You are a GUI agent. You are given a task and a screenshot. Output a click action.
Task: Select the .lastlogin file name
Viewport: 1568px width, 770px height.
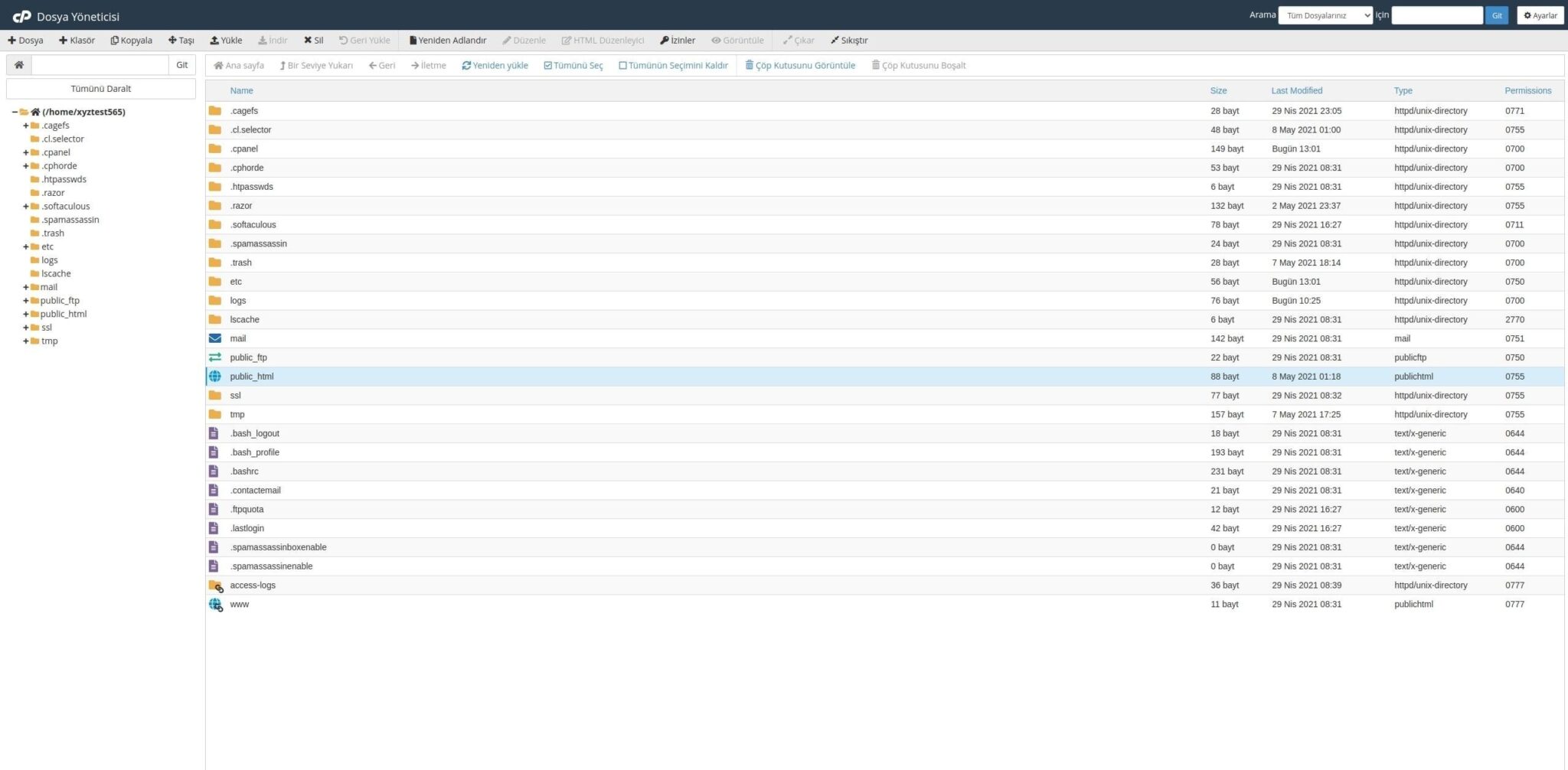pos(247,528)
